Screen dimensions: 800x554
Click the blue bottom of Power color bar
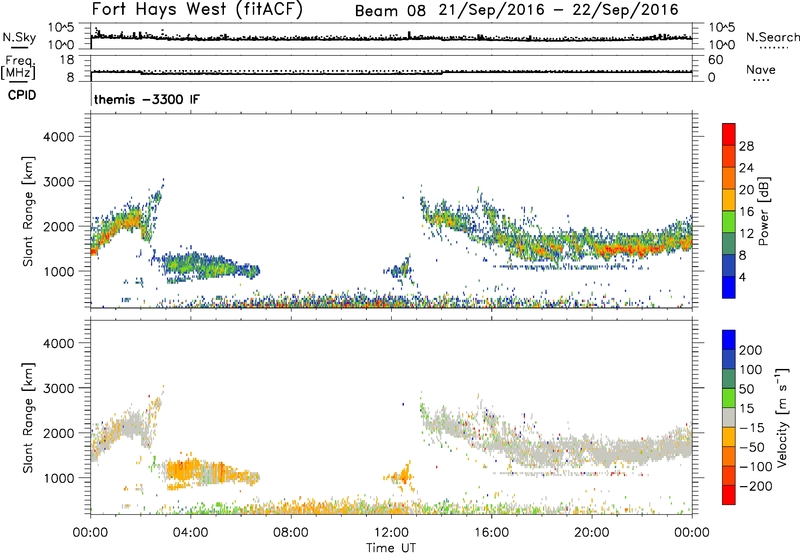[729, 287]
